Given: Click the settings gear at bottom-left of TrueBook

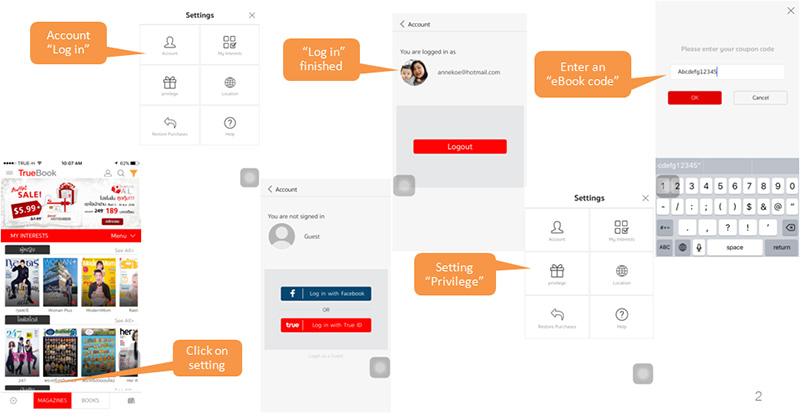Looking at the screenshot, I should [13, 400].
